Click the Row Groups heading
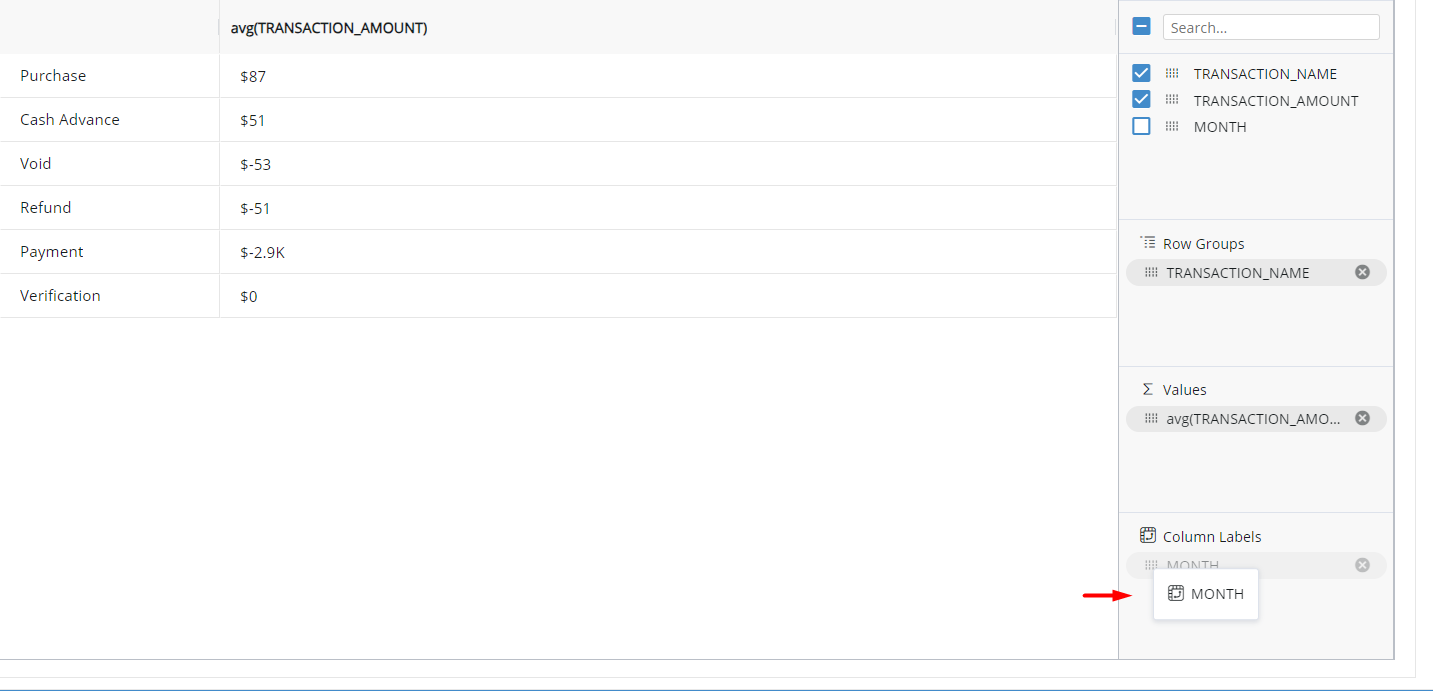Image resolution: width=1433 pixels, height=691 pixels. (1204, 243)
